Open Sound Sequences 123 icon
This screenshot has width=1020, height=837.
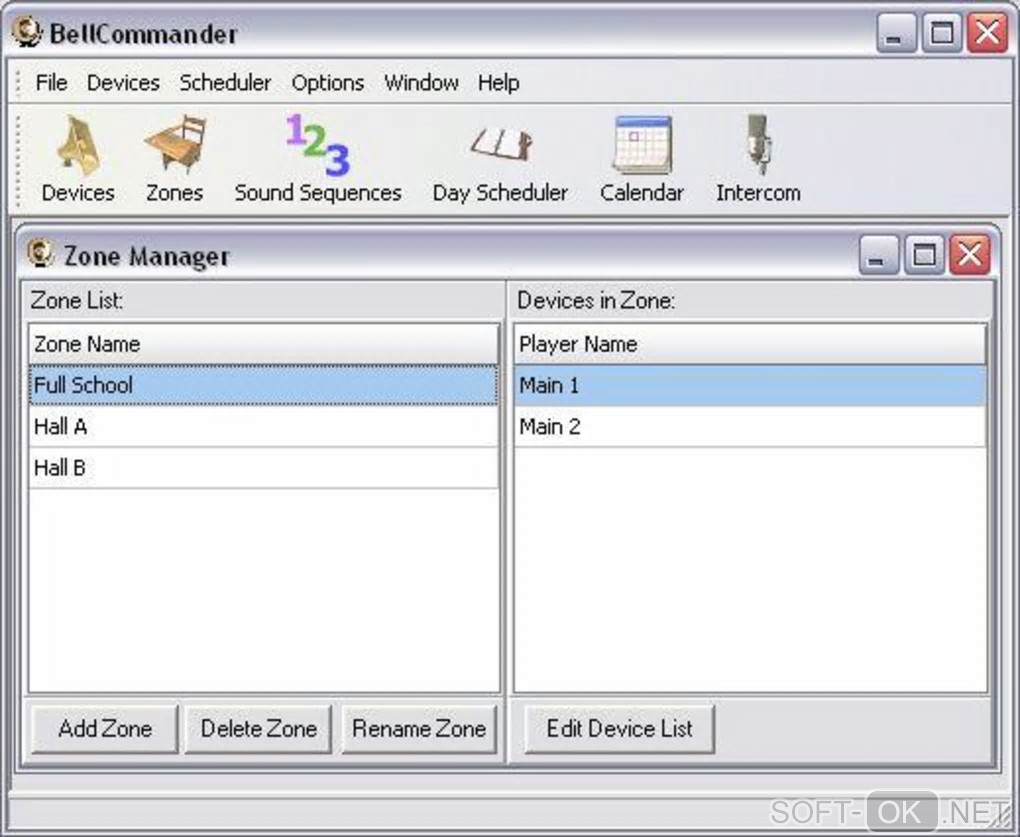tap(318, 158)
